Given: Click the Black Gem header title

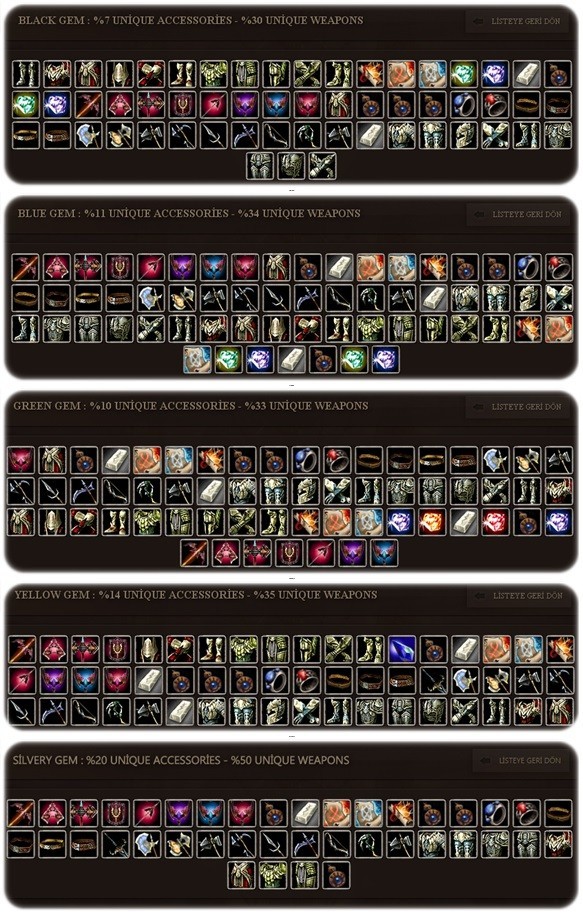Looking at the screenshot, I should [191, 20].
